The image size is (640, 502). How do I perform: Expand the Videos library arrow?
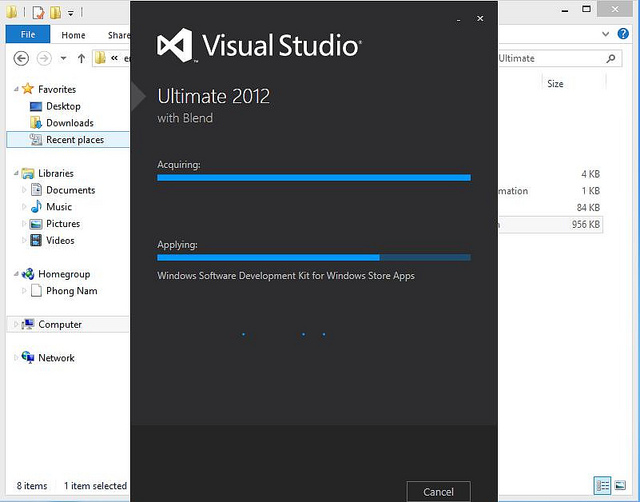[x=24, y=240]
